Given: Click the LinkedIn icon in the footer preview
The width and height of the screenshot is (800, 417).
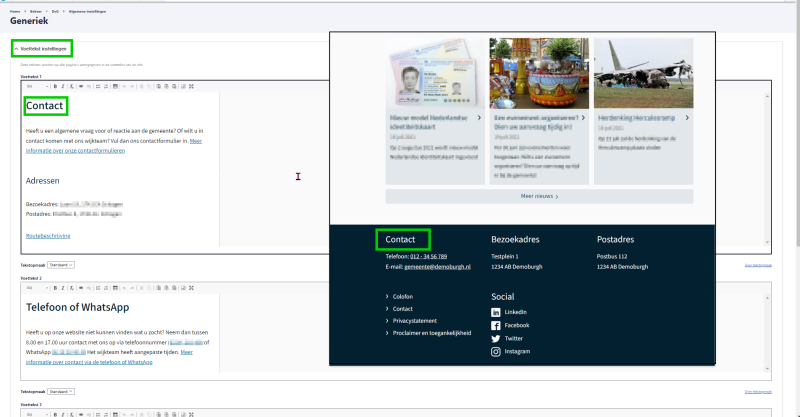Looking at the screenshot, I should (496, 313).
